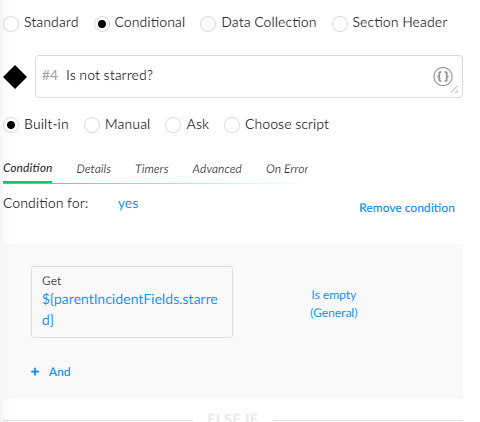Screen dimensions: 480x422
Task: Select Section Header radio option
Action: 340,24
